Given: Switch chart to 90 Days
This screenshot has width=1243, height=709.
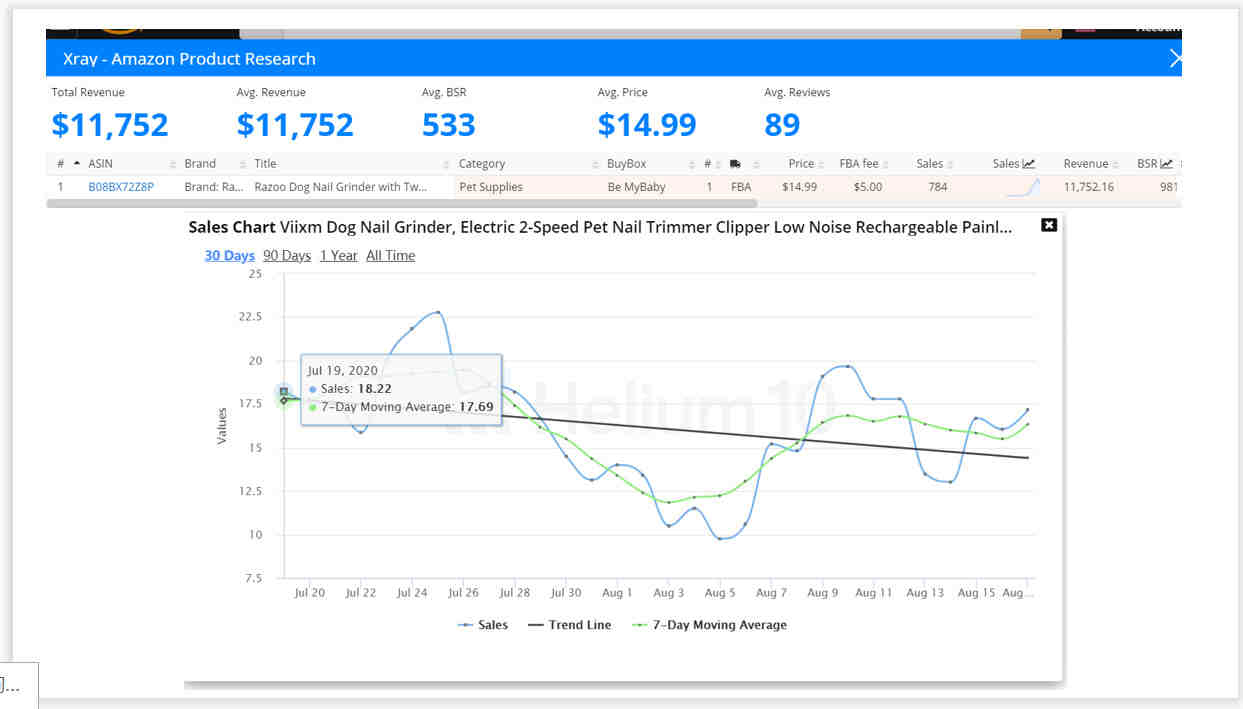Looking at the screenshot, I should tap(287, 256).
